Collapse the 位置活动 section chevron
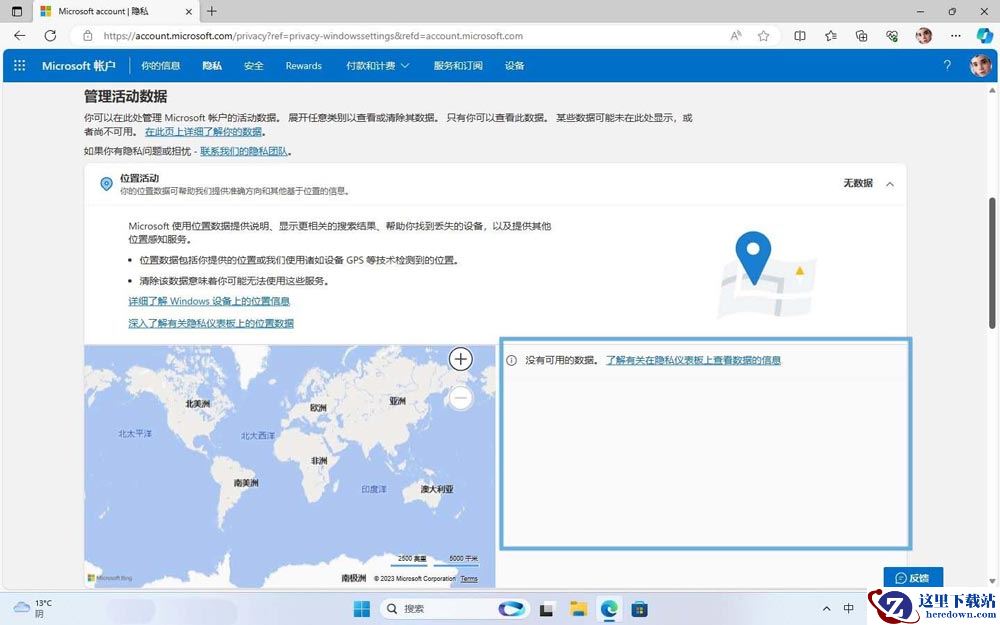1000x625 pixels. 890,184
